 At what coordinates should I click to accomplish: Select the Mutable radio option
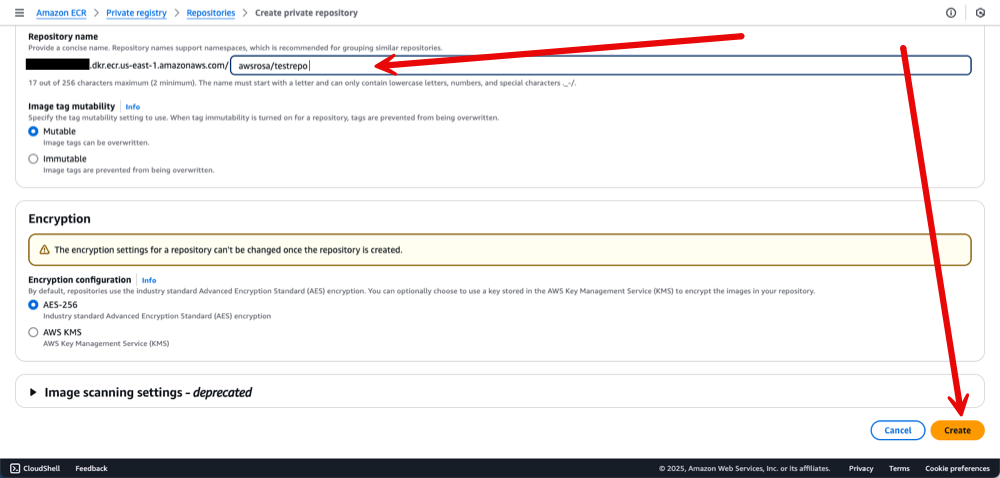[33, 131]
